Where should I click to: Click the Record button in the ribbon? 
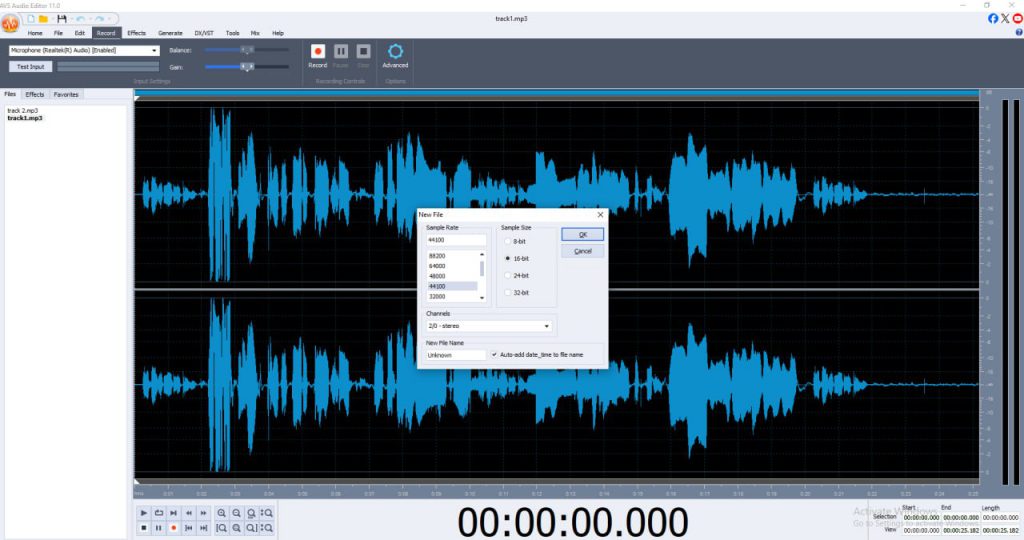click(x=318, y=54)
